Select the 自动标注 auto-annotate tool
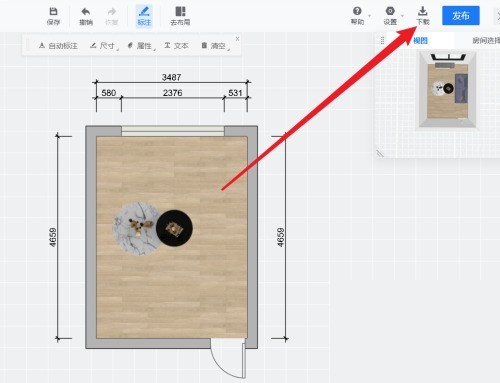Viewport: 500px width, 383px height. pyautogui.click(x=58, y=46)
